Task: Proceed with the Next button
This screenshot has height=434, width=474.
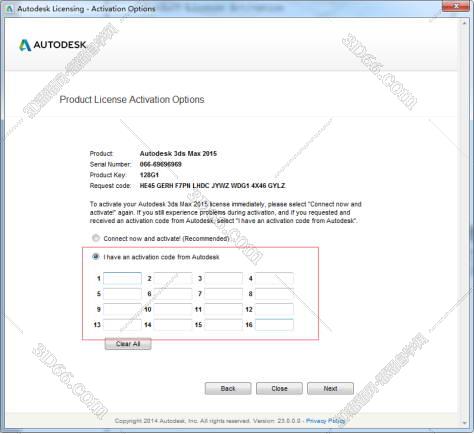Action: (x=330, y=389)
